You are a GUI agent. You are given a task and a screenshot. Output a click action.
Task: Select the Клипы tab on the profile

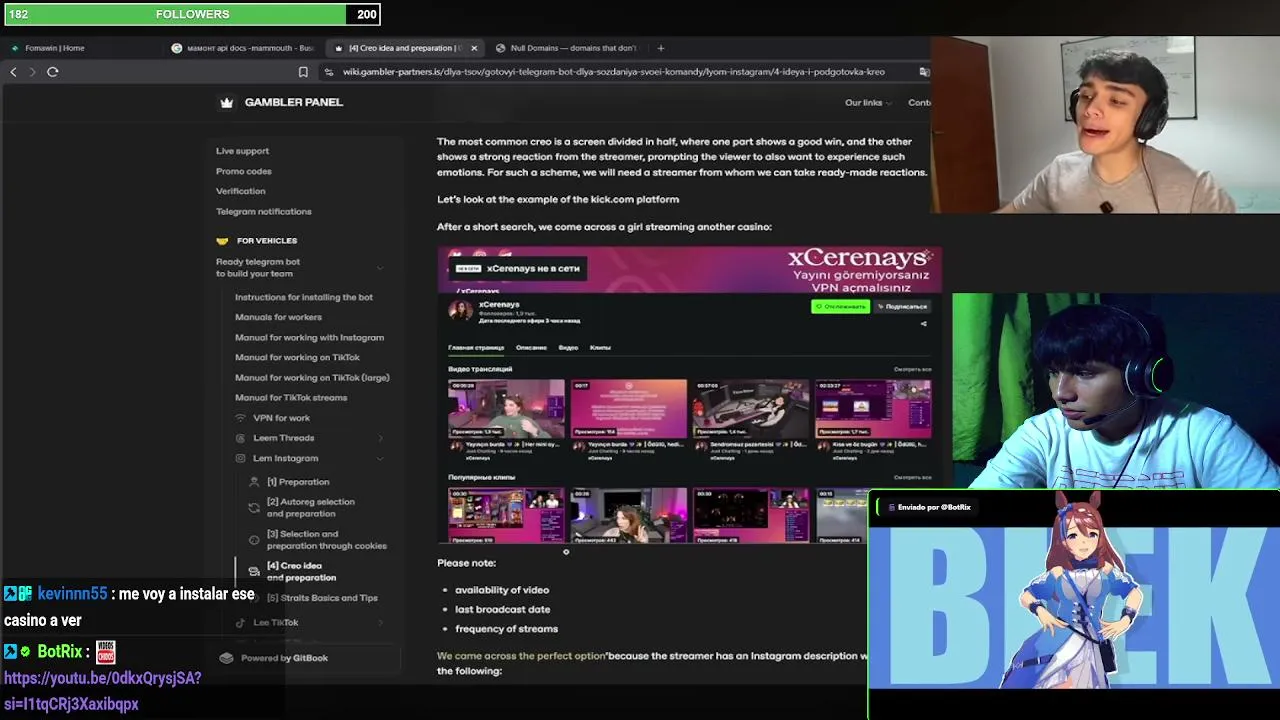(600, 348)
